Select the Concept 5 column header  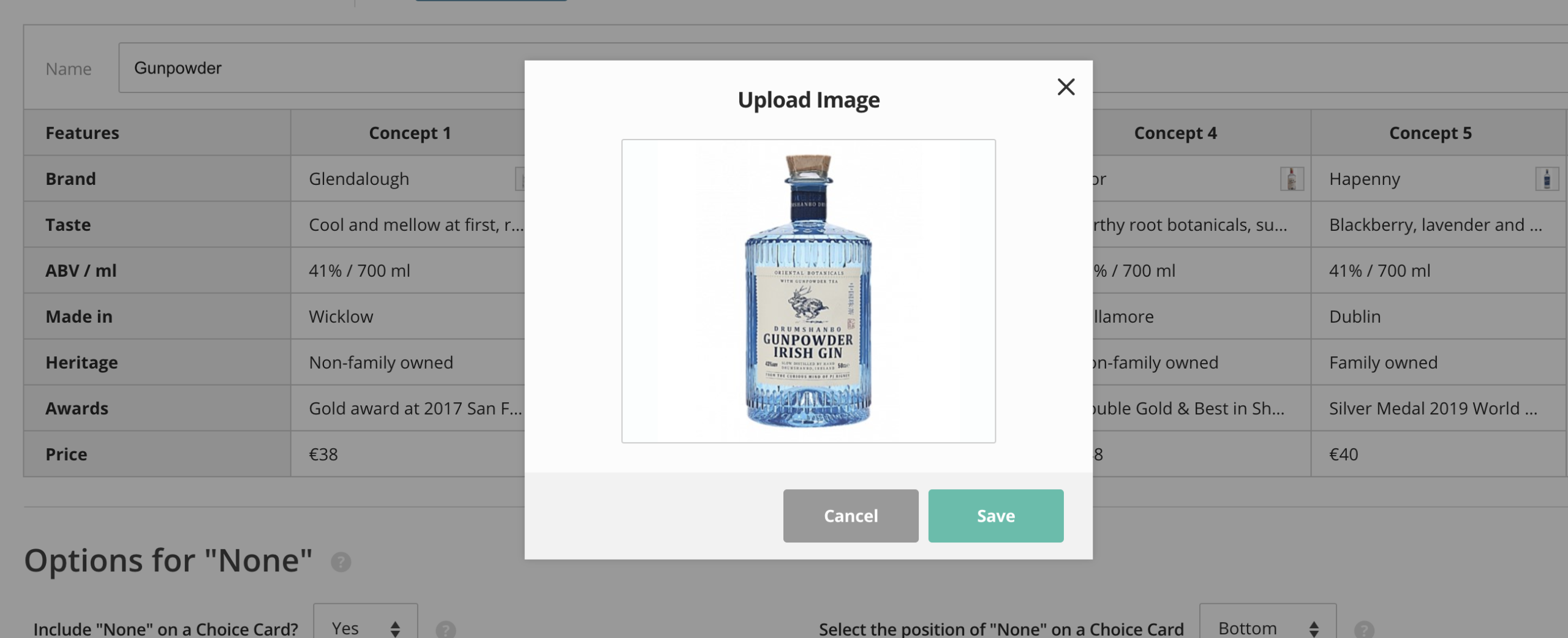(x=1430, y=133)
